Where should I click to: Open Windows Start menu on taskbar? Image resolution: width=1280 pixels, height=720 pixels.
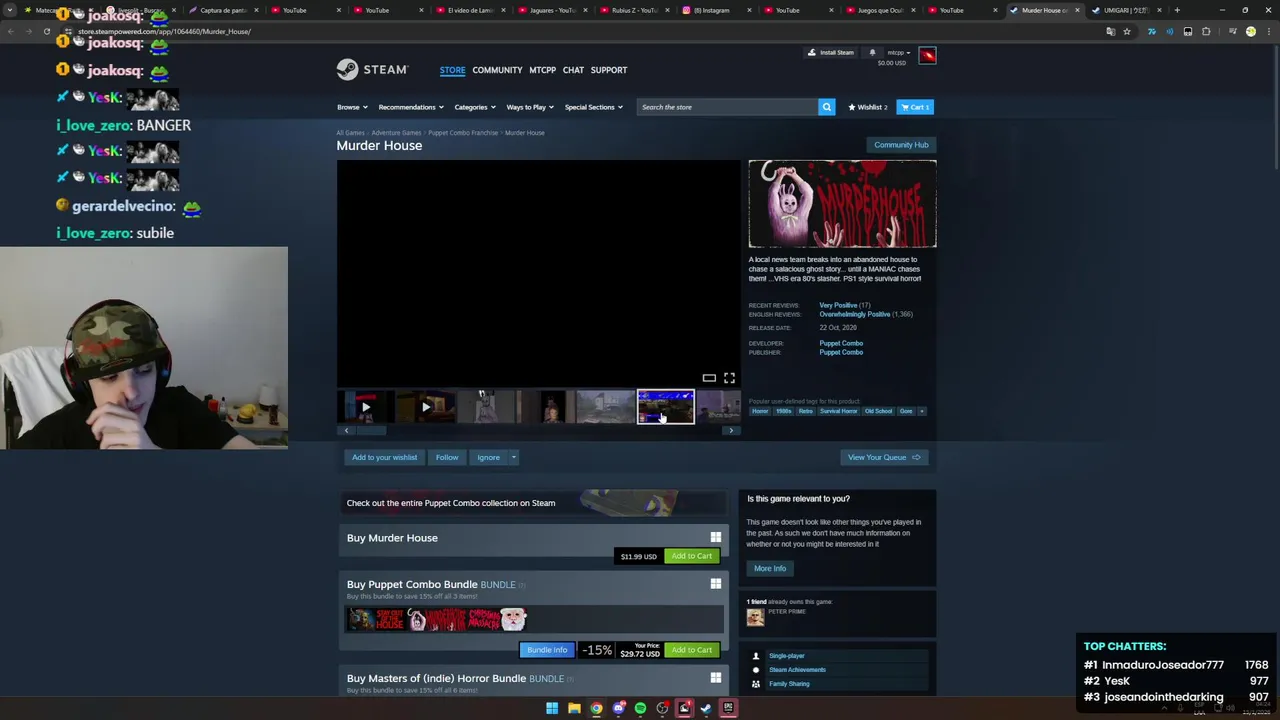pyautogui.click(x=551, y=708)
